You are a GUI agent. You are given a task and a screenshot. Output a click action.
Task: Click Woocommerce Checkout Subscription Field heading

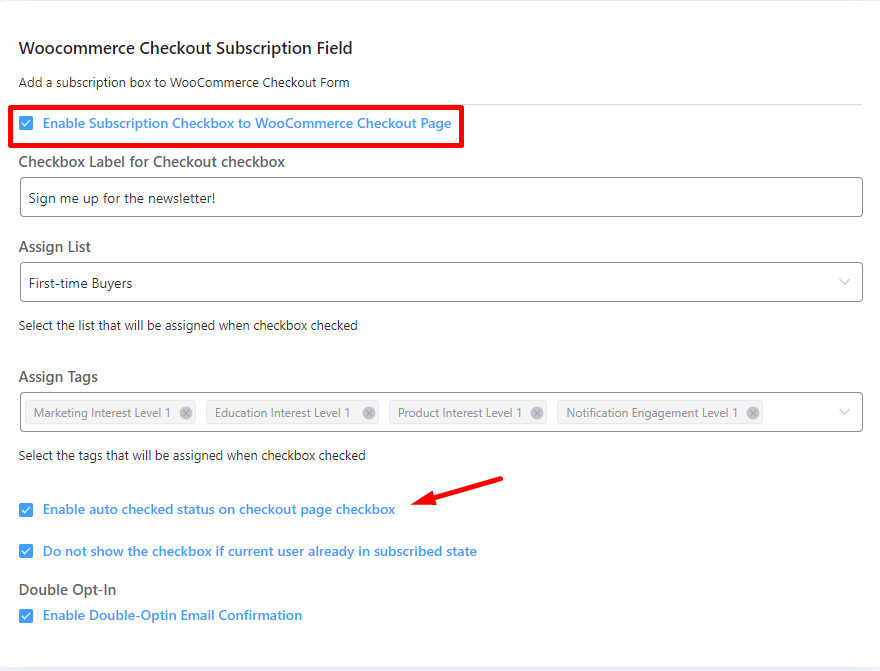(x=186, y=48)
